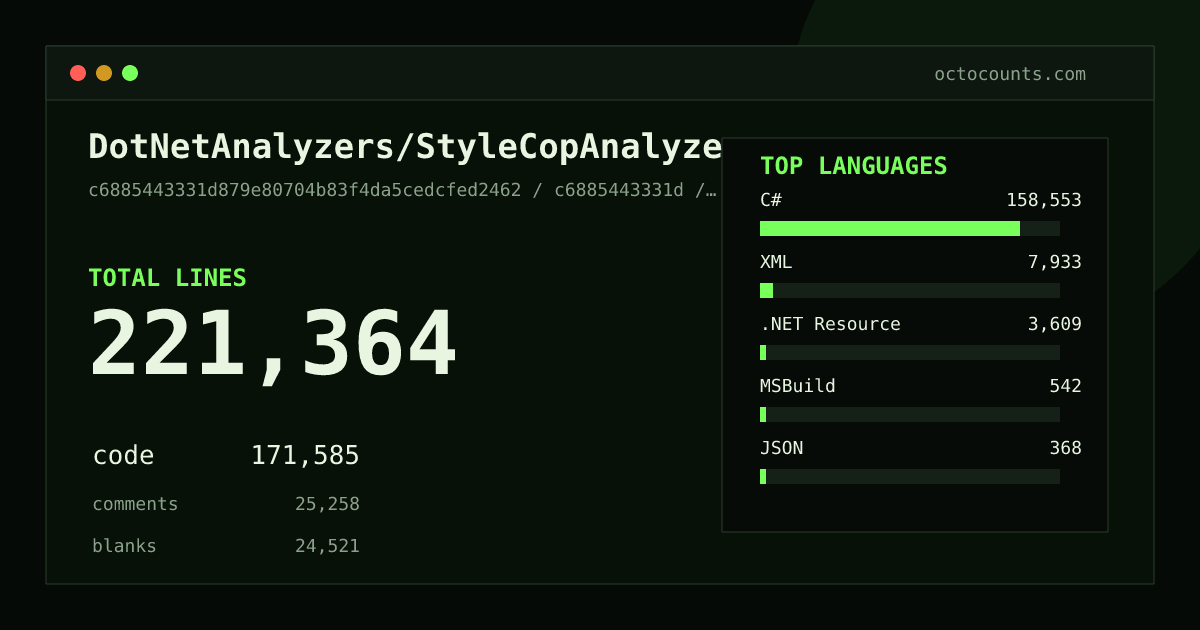Click the MSBuild progress bar
Viewport: 1200px width, 630px height.
click(x=910, y=414)
